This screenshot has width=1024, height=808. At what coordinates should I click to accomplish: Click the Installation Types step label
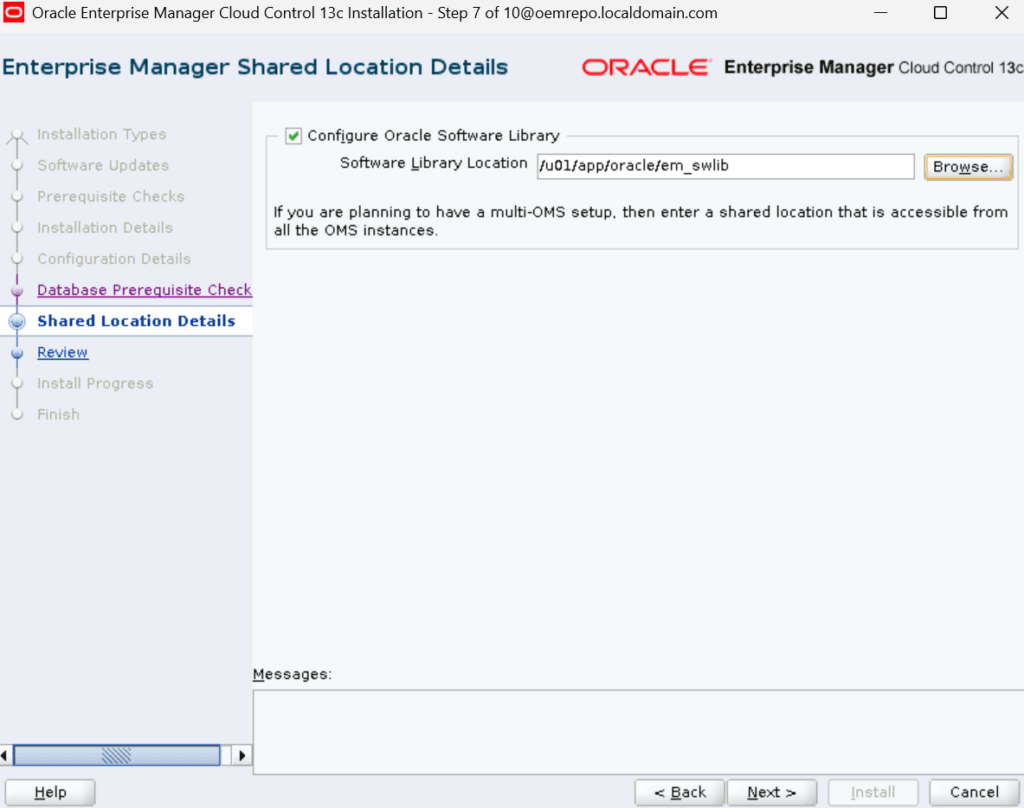tap(102, 134)
